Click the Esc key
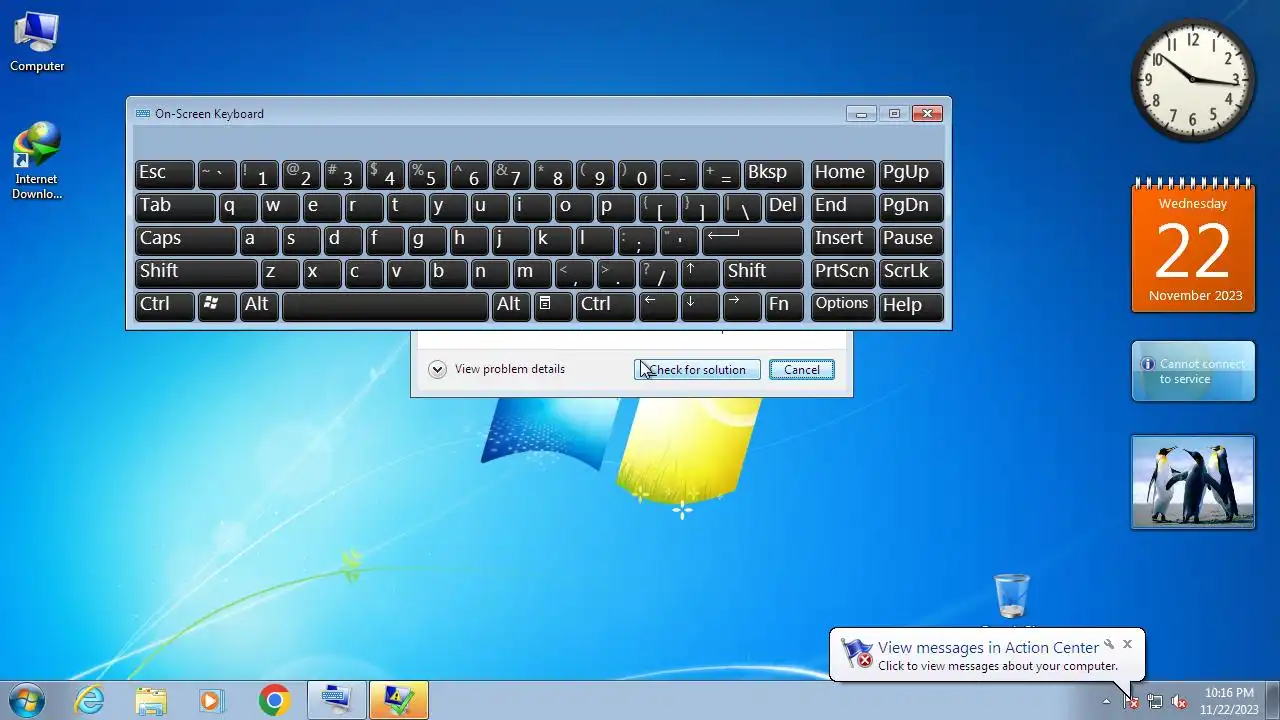This screenshot has width=1280, height=720. tap(164, 173)
